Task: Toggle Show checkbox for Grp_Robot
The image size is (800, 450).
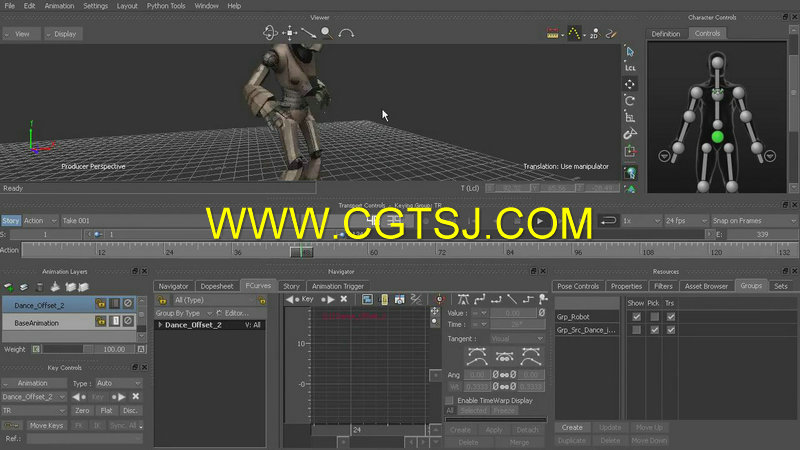Action: pos(636,317)
